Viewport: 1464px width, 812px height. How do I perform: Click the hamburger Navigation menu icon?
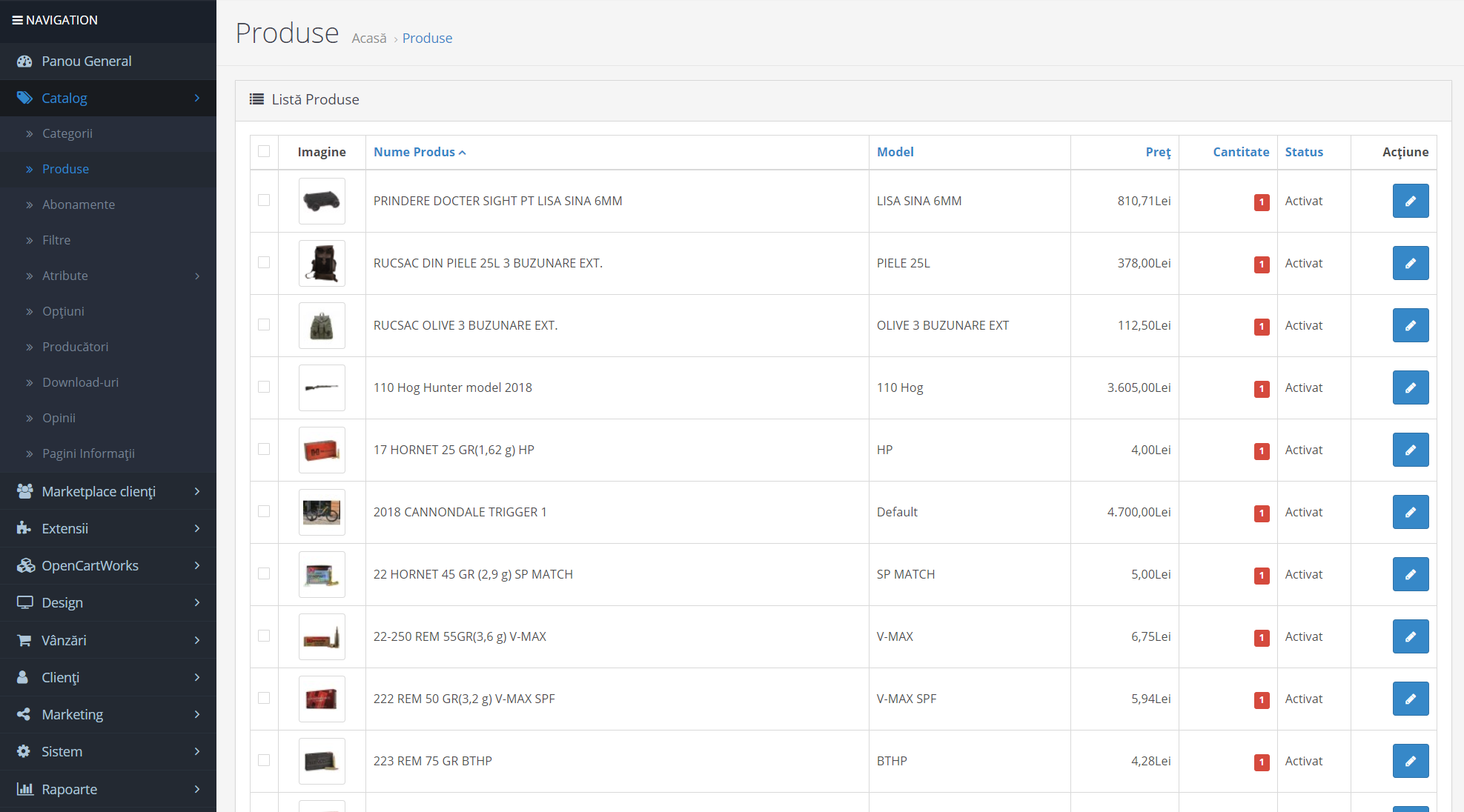point(17,20)
